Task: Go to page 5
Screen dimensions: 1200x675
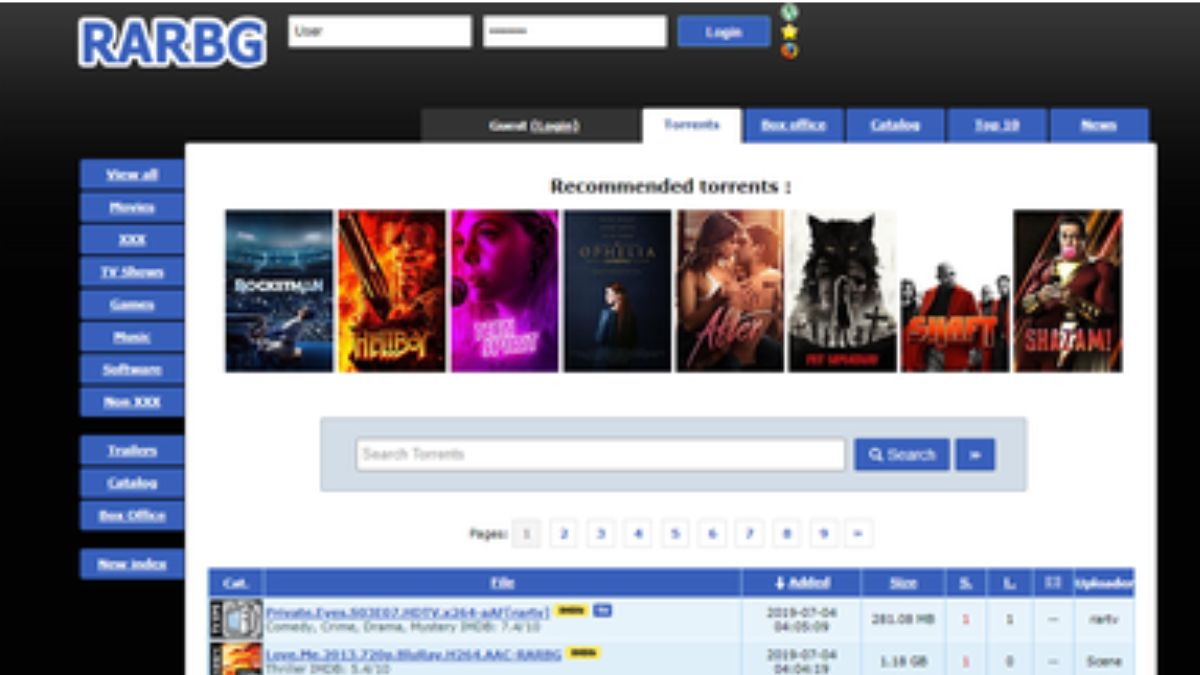Action: [x=675, y=534]
